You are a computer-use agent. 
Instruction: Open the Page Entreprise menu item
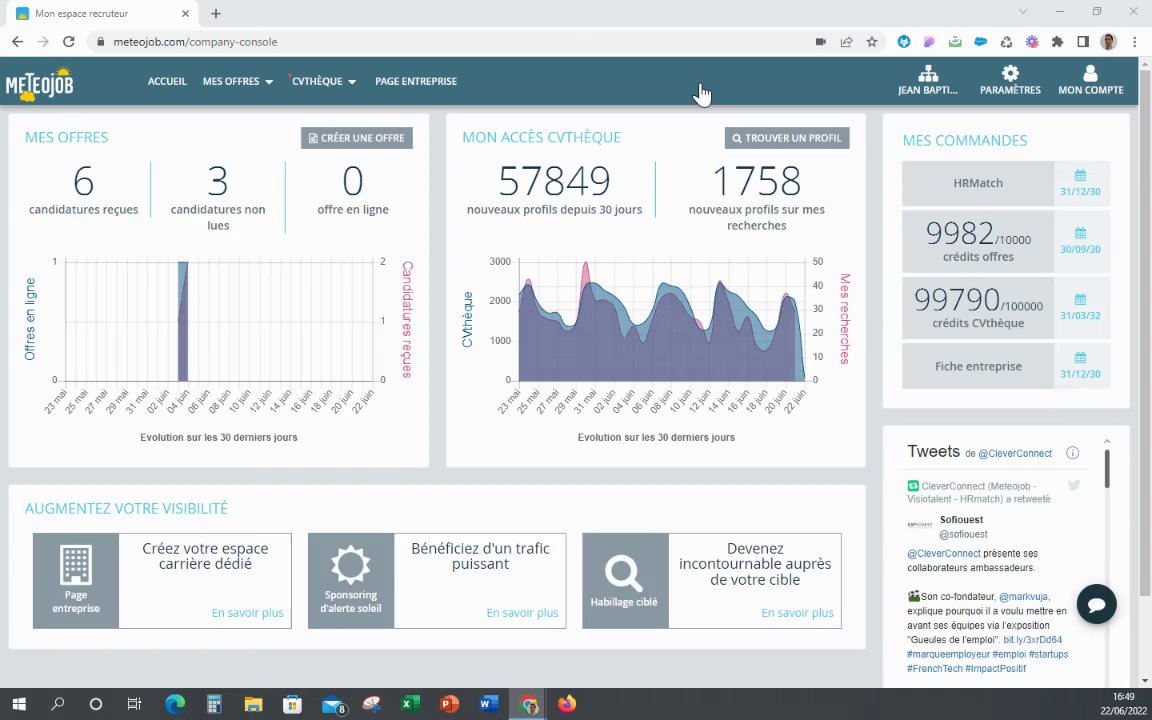pyautogui.click(x=416, y=82)
